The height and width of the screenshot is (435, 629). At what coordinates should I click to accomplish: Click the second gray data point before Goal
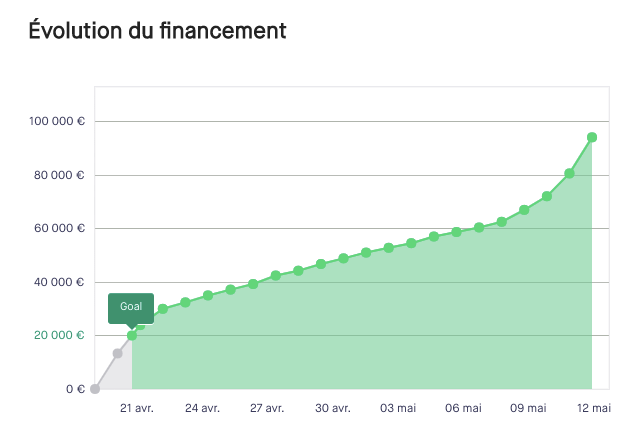[117, 353]
